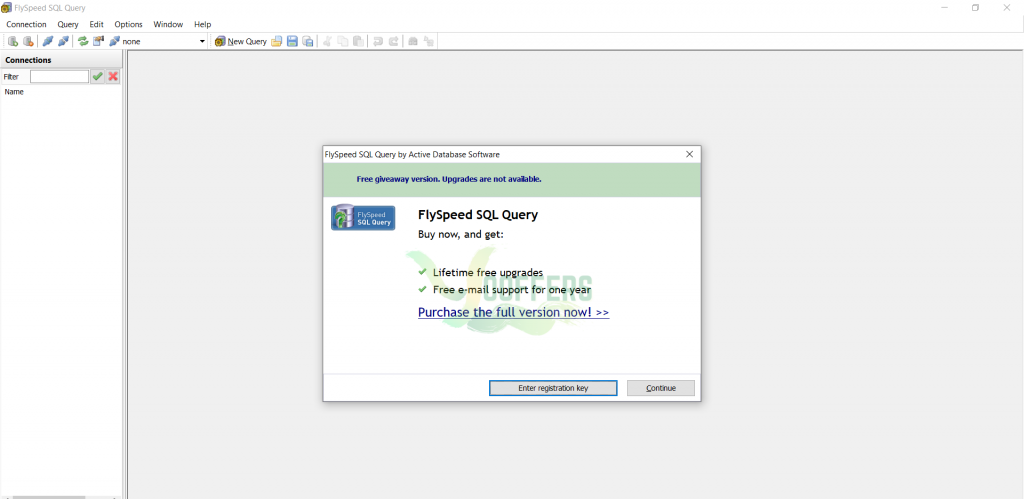Click the 'Lifetime free upgrades' text
Image resolution: width=1024 pixels, height=499 pixels.
coord(488,272)
